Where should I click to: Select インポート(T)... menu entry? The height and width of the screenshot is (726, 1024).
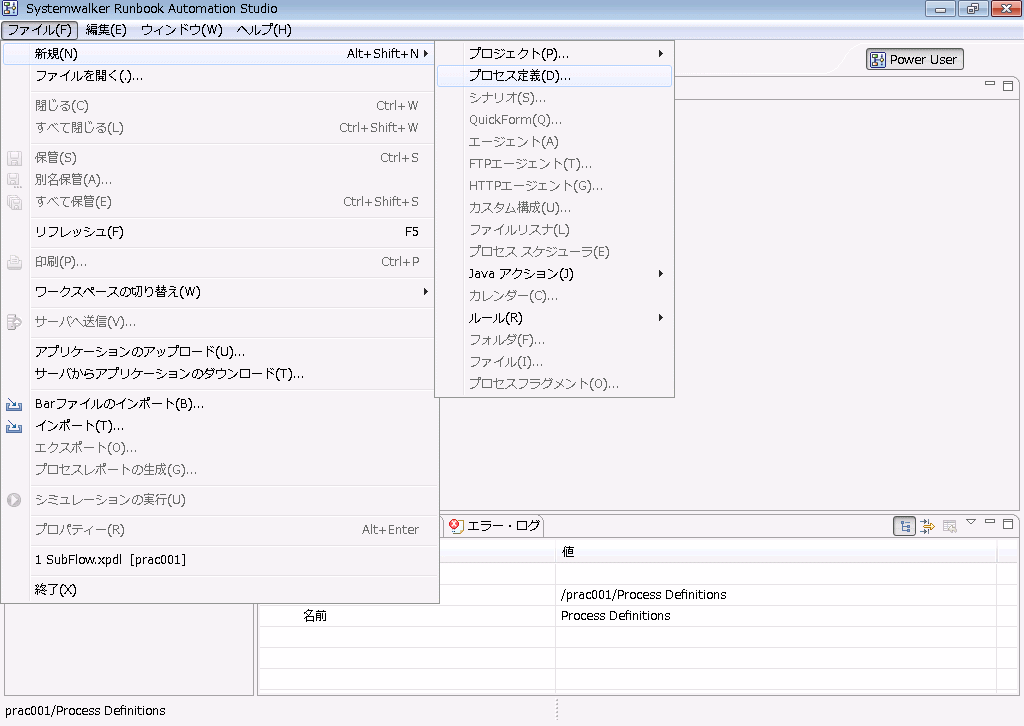point(219,426)
